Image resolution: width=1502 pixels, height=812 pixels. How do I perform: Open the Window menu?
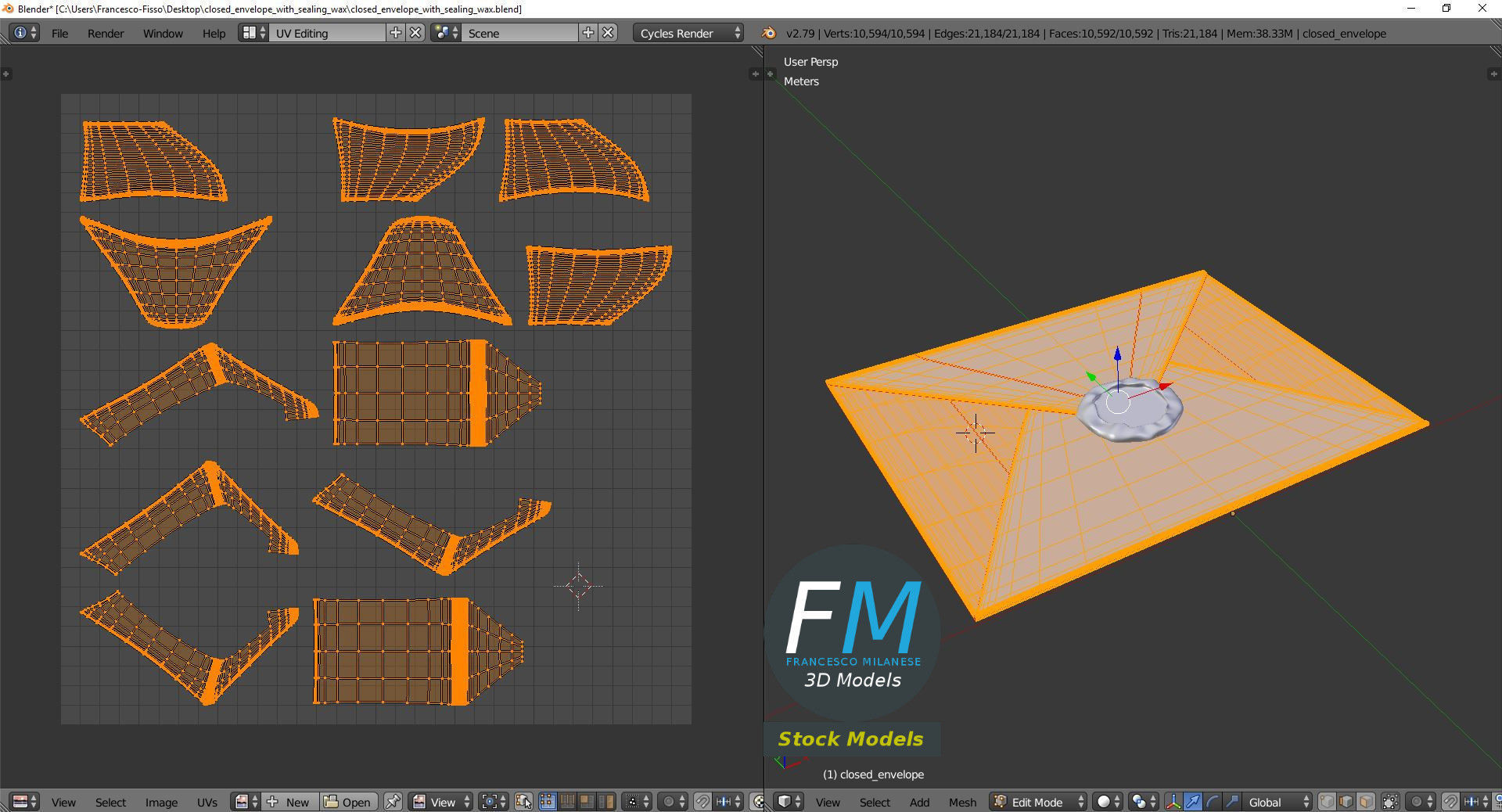163,33
